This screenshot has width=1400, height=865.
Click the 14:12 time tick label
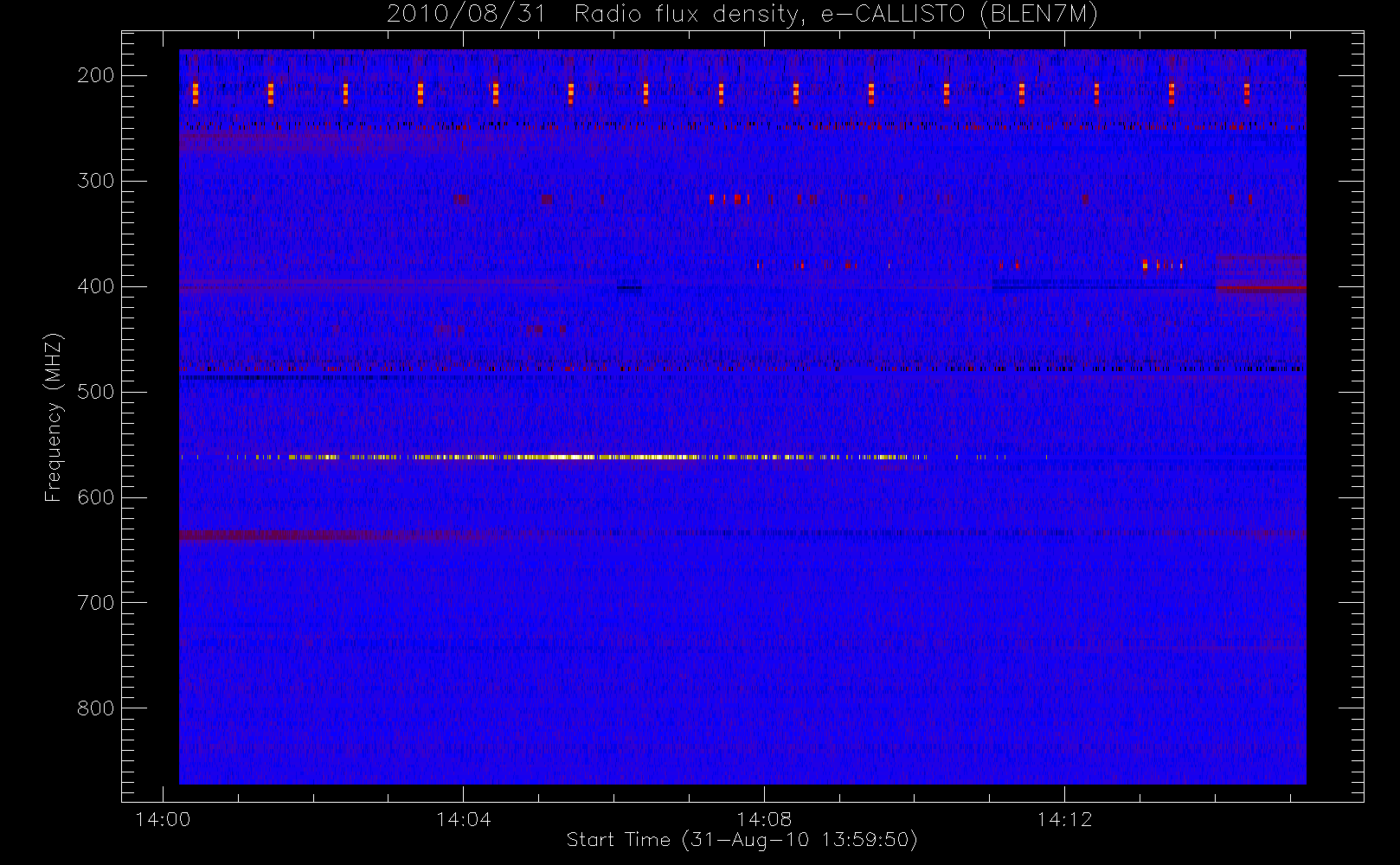point(1064,819)
